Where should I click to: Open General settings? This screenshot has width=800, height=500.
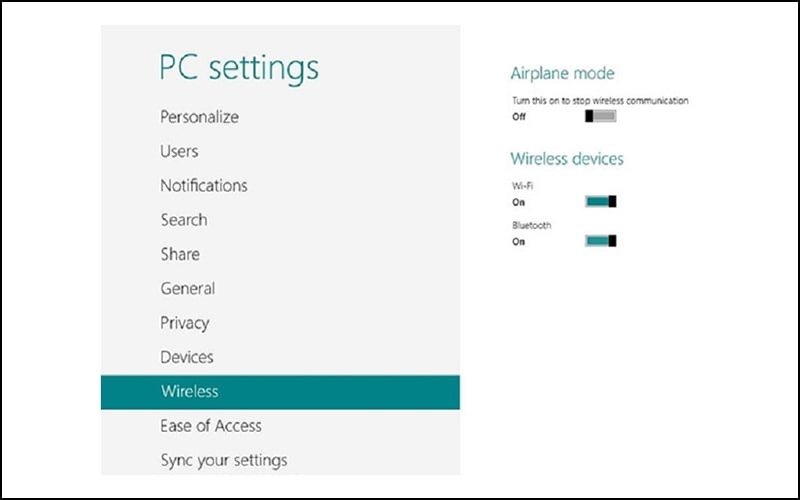[x=188, y=288]
